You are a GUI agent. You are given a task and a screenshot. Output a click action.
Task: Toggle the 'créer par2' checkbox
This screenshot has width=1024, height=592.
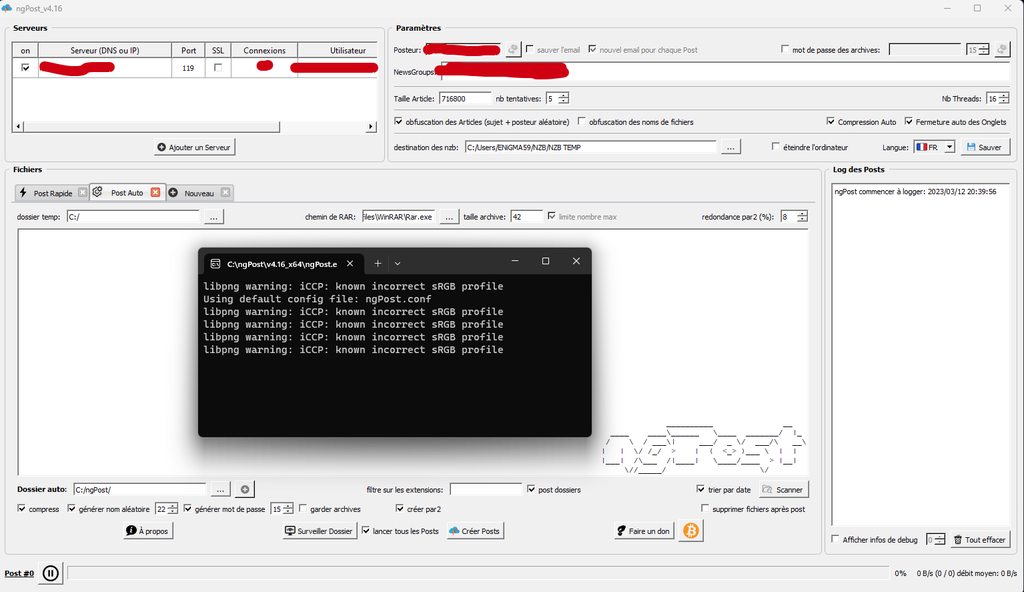(x=400, y=508)
